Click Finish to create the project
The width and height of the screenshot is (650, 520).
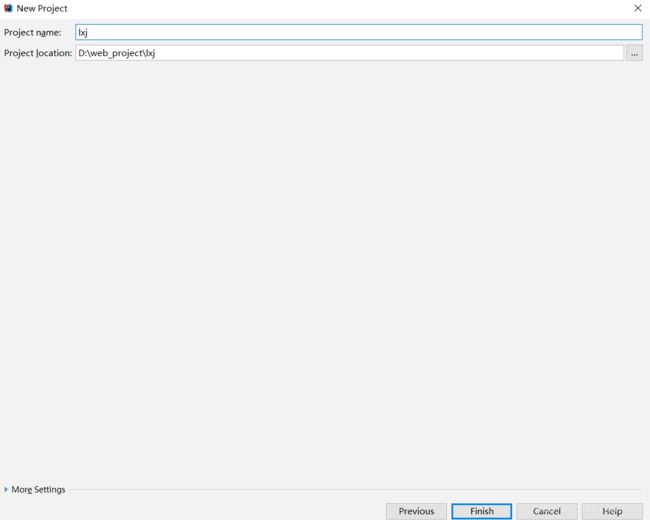click(x=482, y=511)
